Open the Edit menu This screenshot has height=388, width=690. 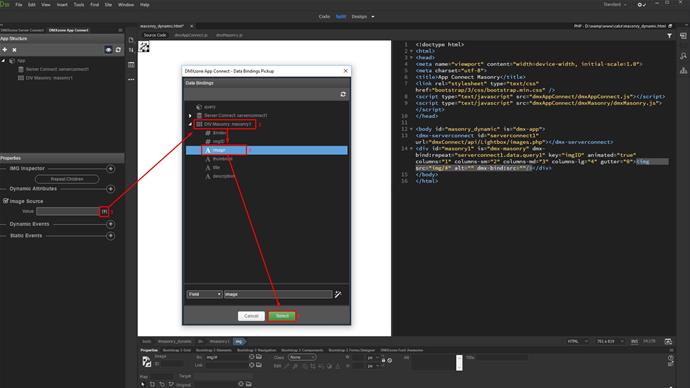(x=32, y=5)
